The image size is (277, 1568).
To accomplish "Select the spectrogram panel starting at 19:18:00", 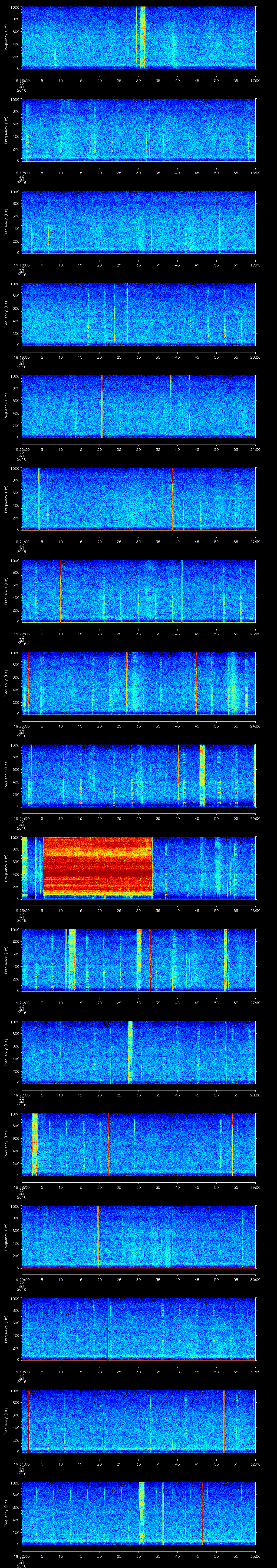I will [x=138, y=222].
